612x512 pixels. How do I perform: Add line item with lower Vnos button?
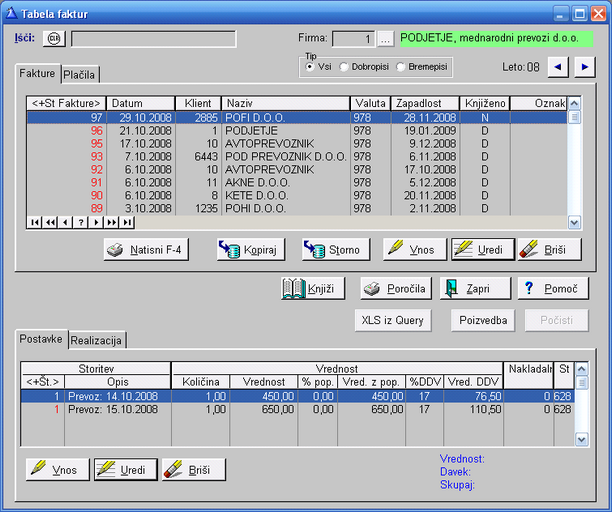58,470
